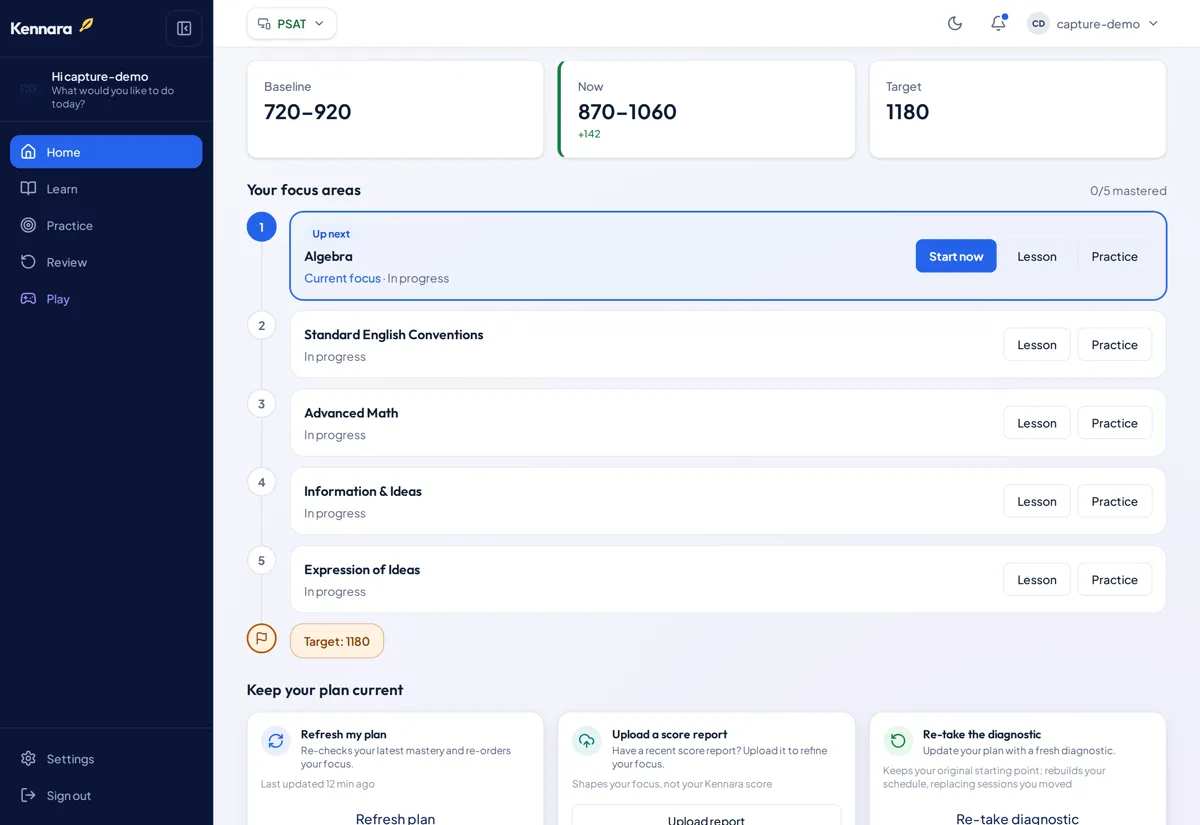Click the Target: 1180 badge
1200x825 pixels.
pos(337,641)
